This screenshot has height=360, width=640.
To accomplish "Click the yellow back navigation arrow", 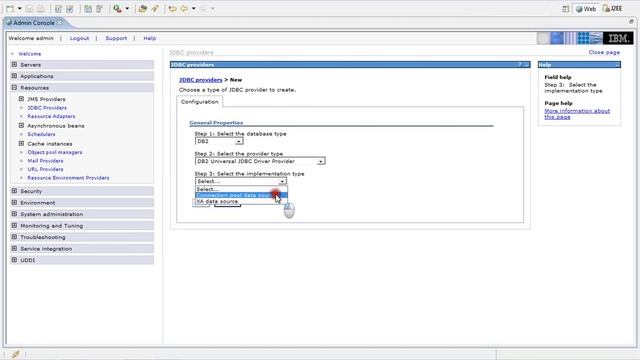I will (184, 9).
